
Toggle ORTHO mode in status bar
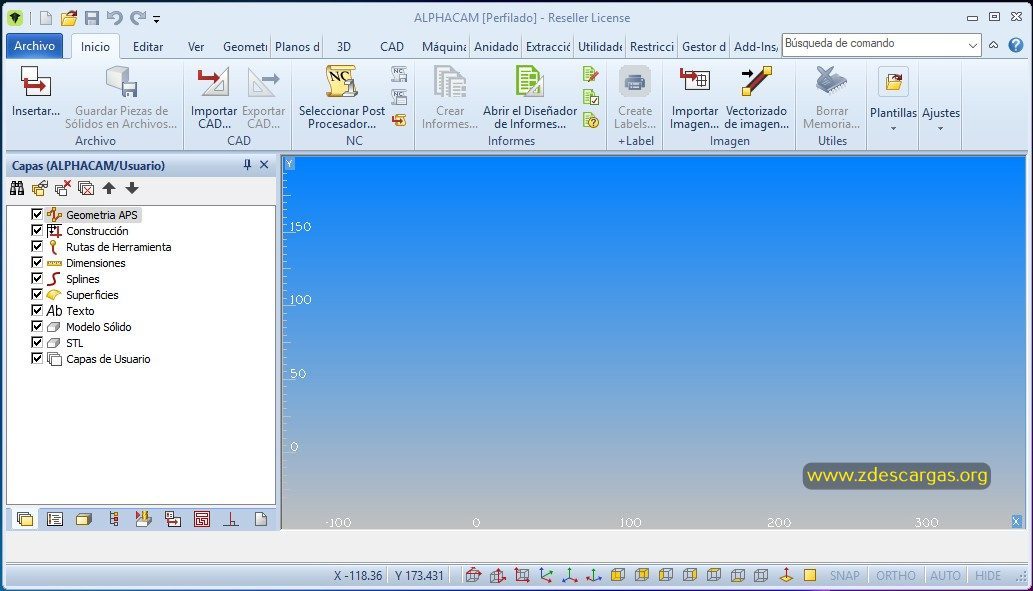pyautogui.click(x=895, y=575)
